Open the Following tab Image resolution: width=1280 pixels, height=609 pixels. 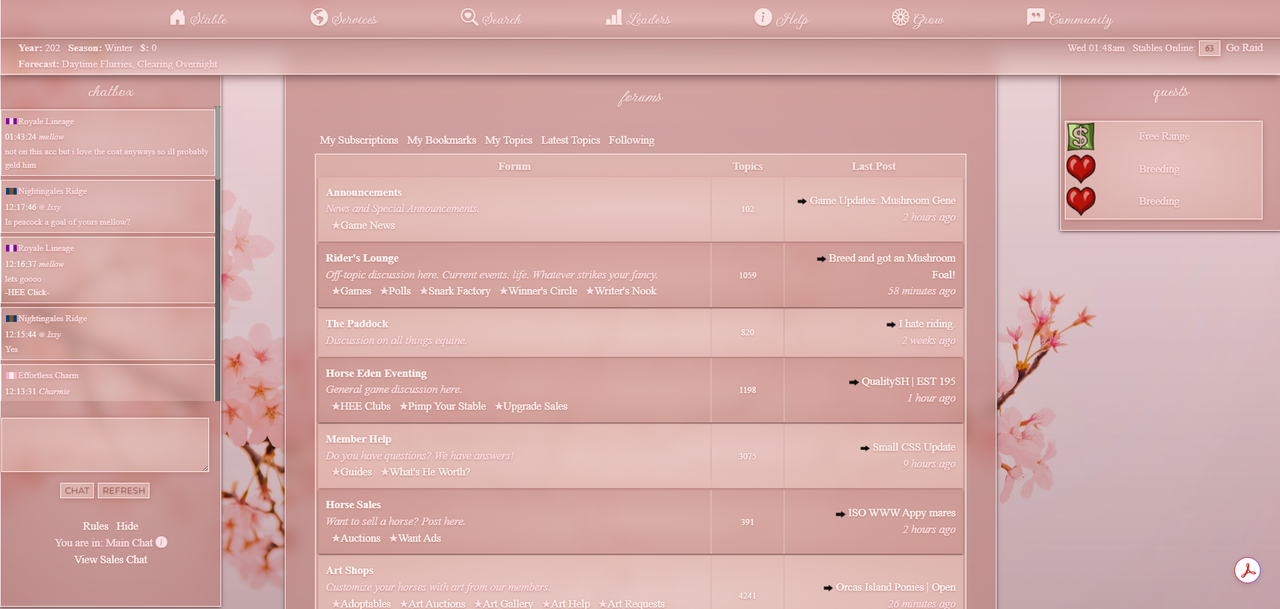point(631,140)
